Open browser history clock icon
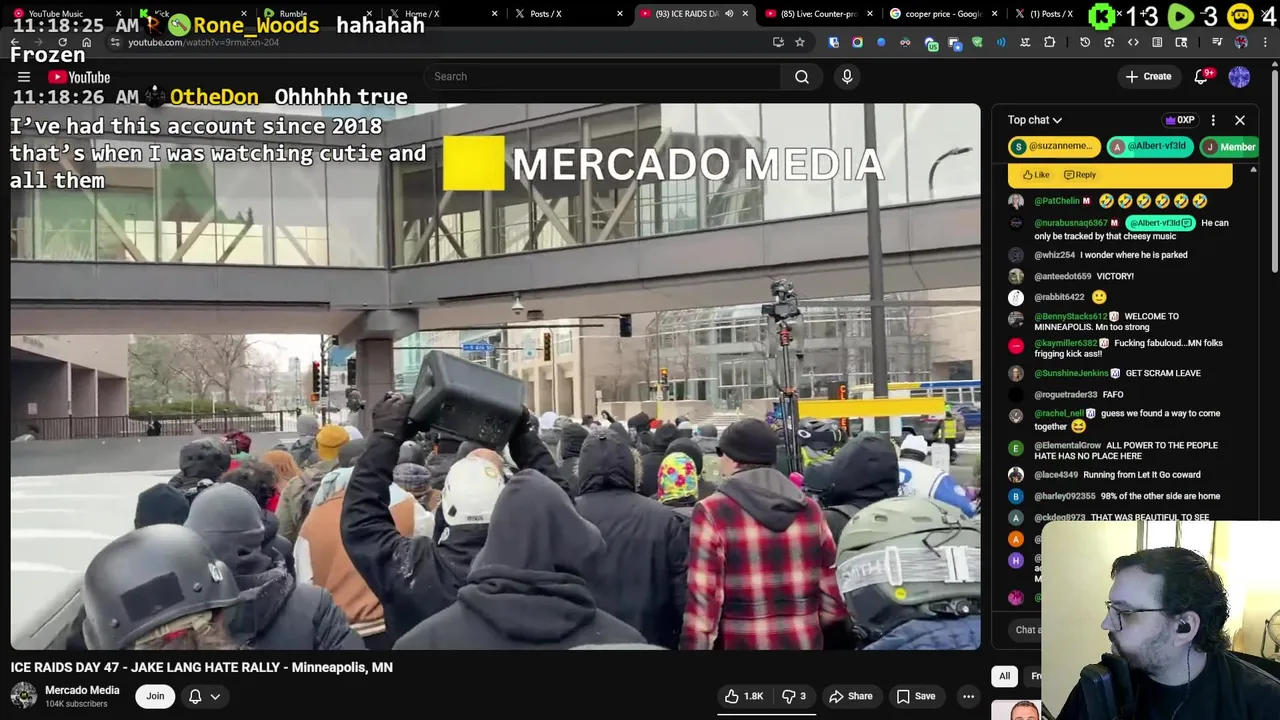This screenshot has width=1280, height=720. (1085, 42)
